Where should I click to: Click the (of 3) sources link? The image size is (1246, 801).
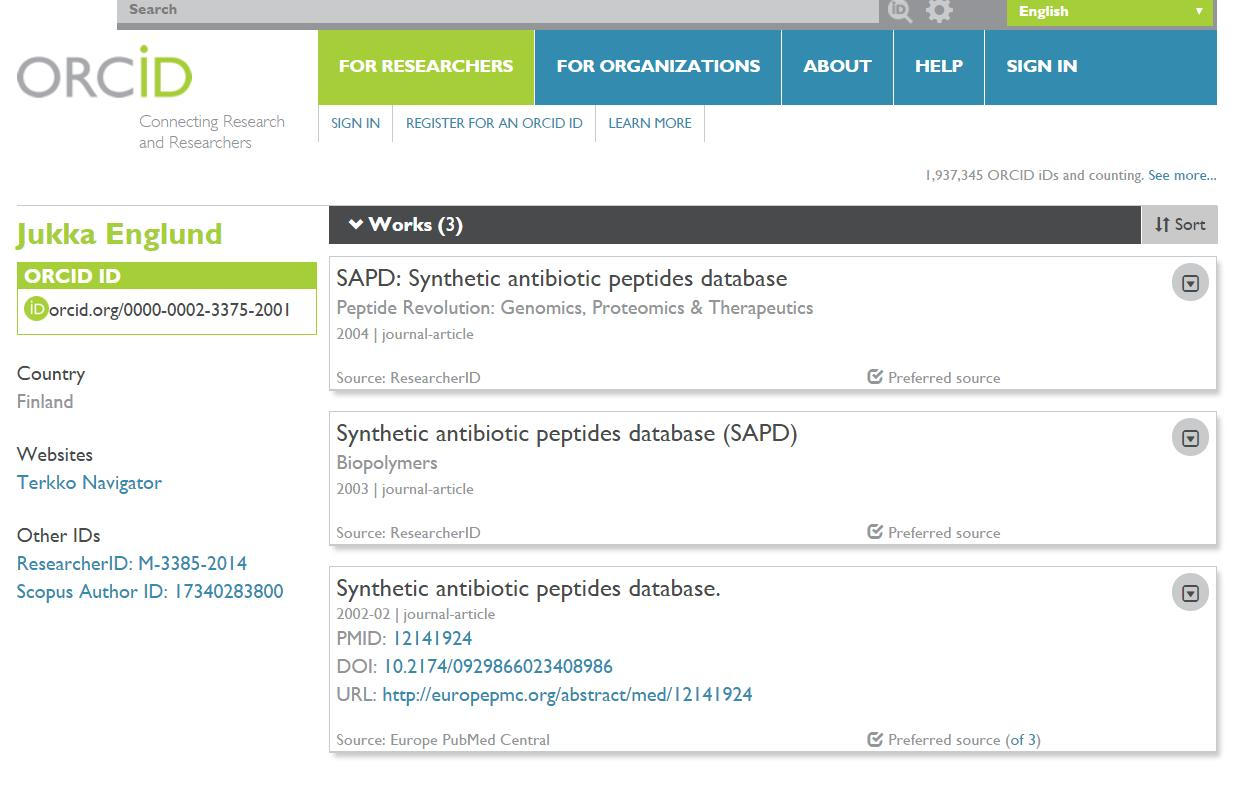[x=1023, y=740]
